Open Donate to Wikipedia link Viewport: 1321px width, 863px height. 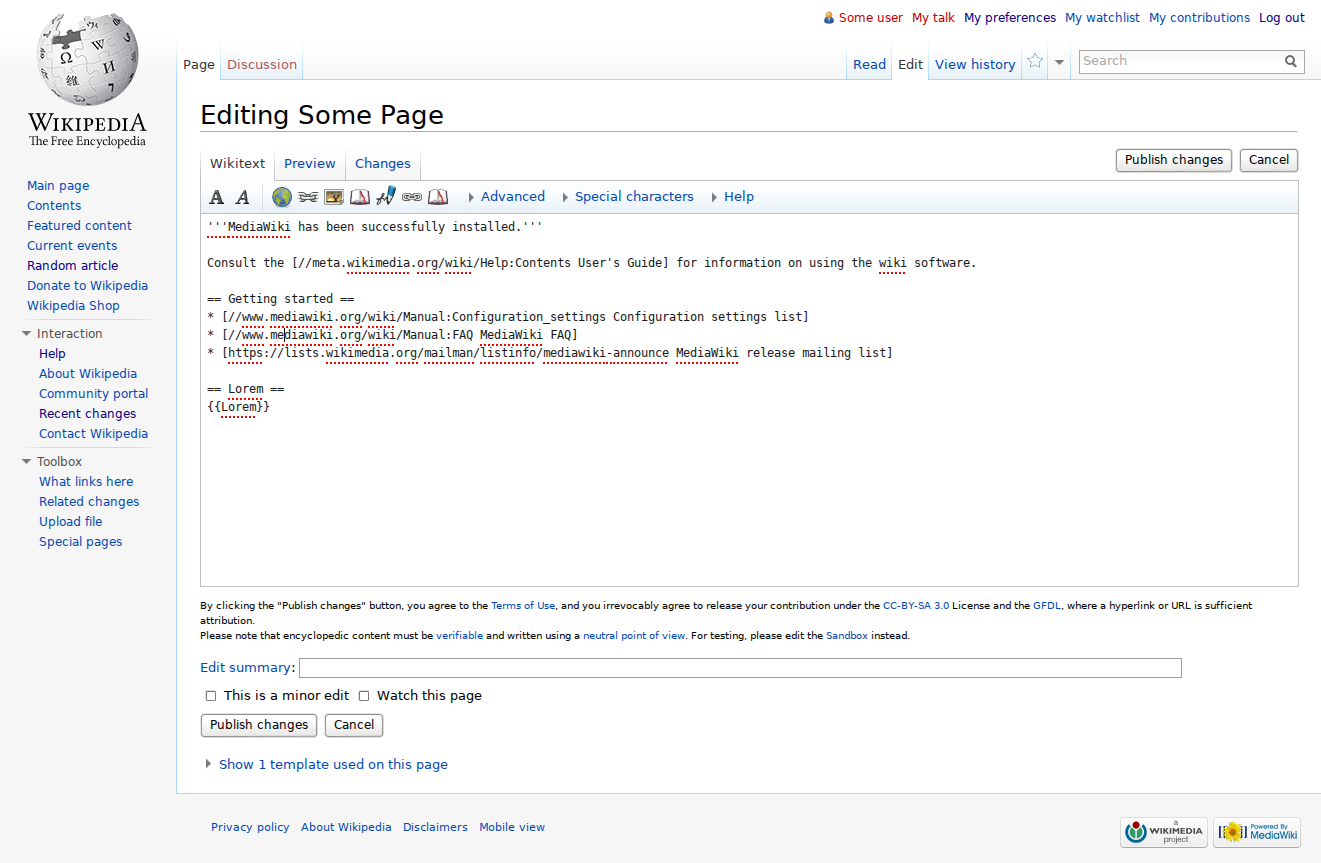(x=87, y=286)
